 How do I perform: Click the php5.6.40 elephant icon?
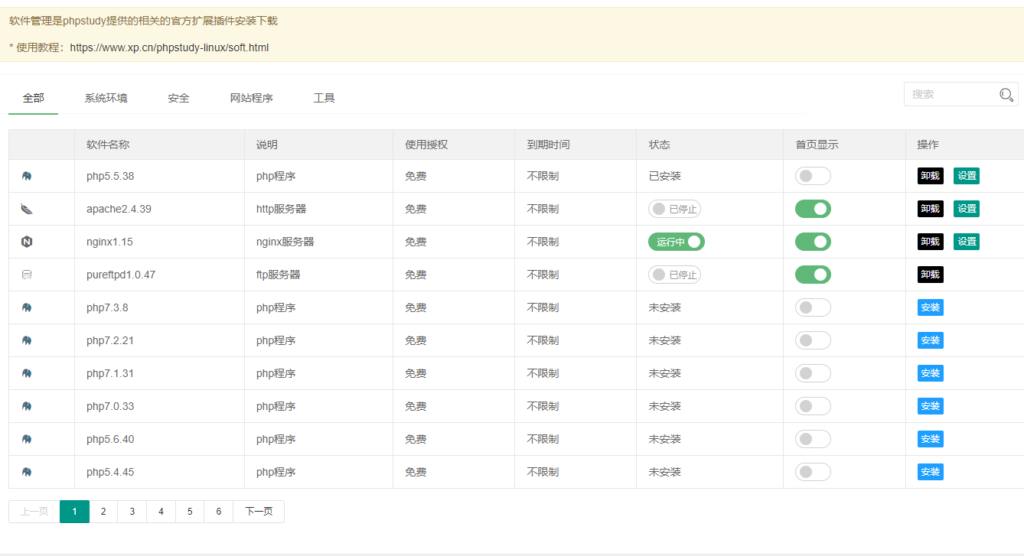point(27,439)
